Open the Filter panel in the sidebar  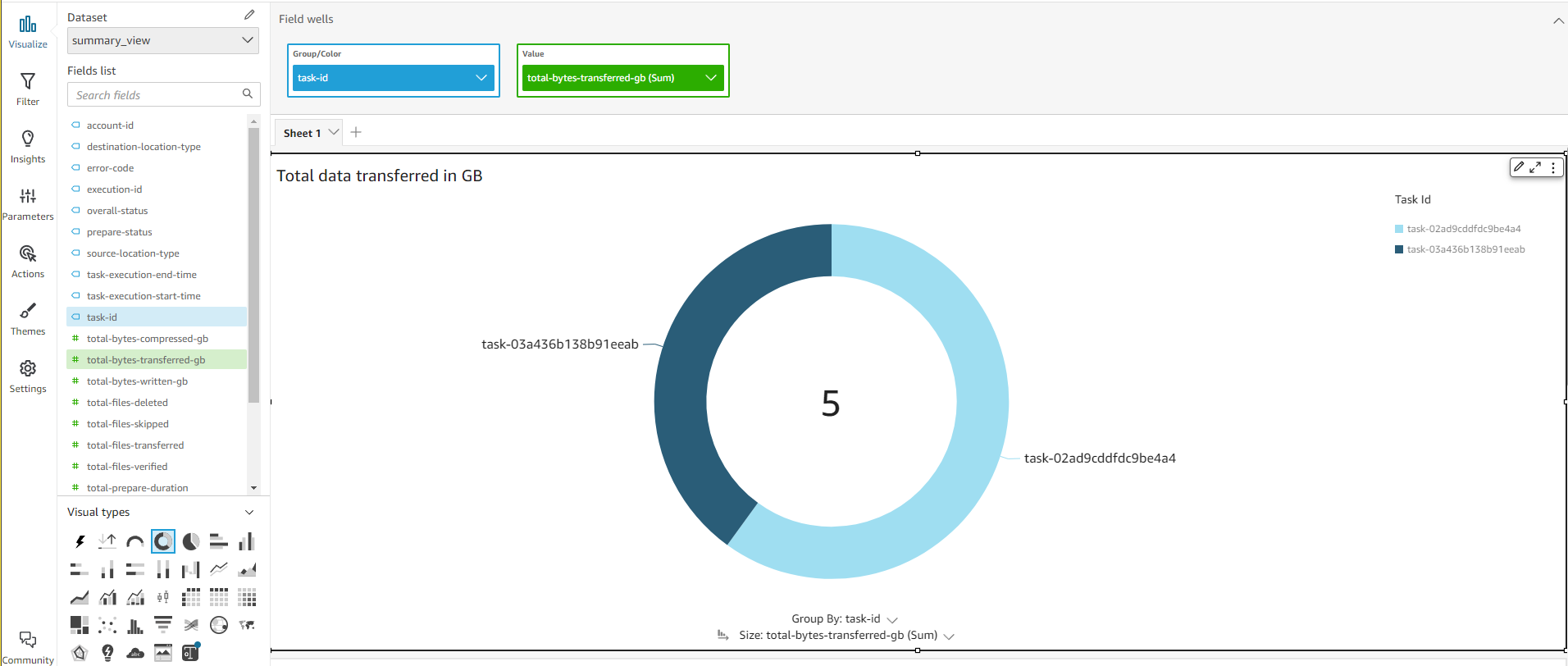coord(28,89)
